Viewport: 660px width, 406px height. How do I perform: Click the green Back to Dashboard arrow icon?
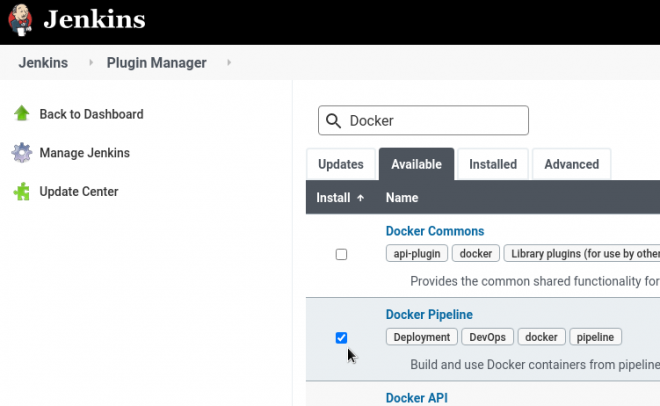click(x=22, y=114)
